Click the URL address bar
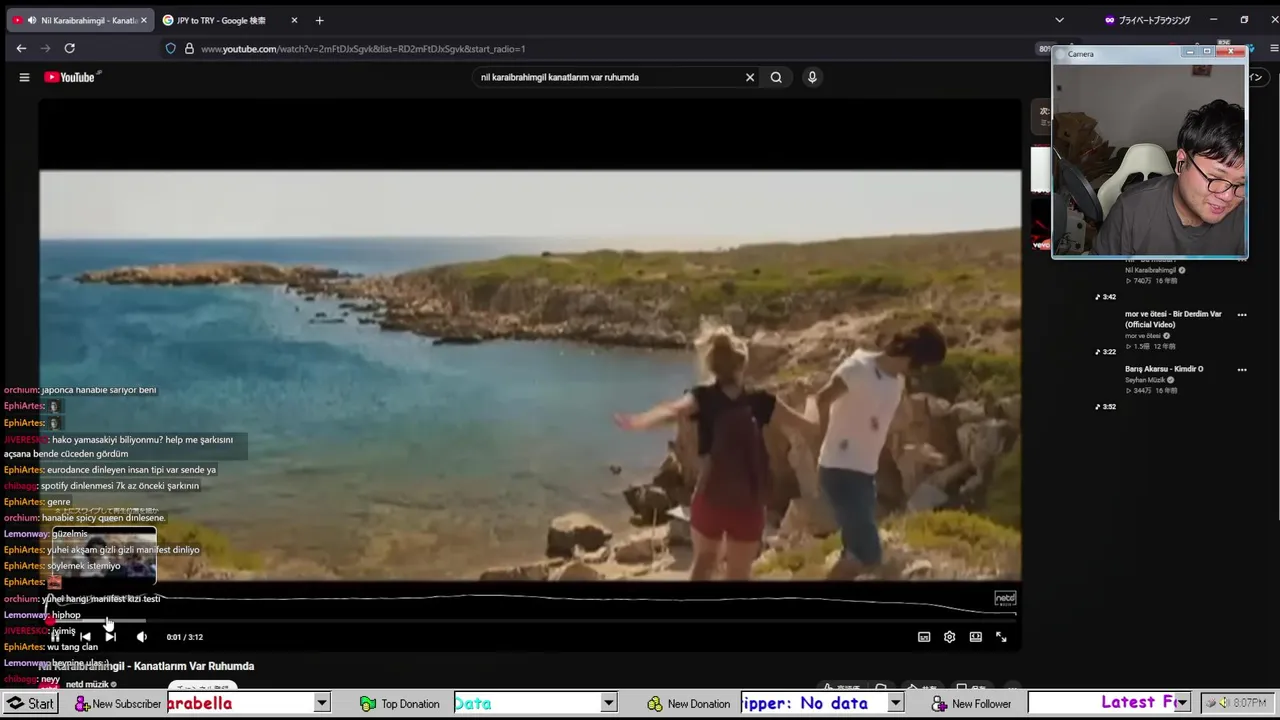Viewport: 1280px width, 720px height. tap(600, 48)
